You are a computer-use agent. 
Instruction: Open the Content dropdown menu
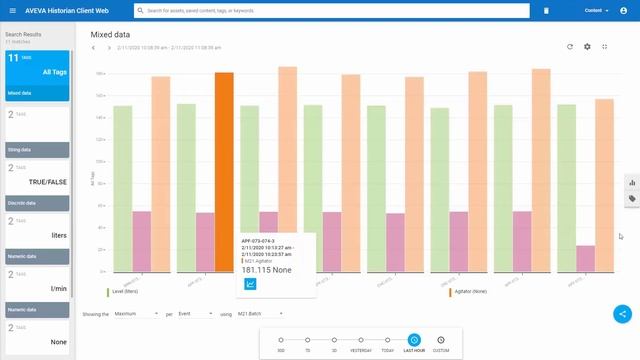tap(596, 11)
